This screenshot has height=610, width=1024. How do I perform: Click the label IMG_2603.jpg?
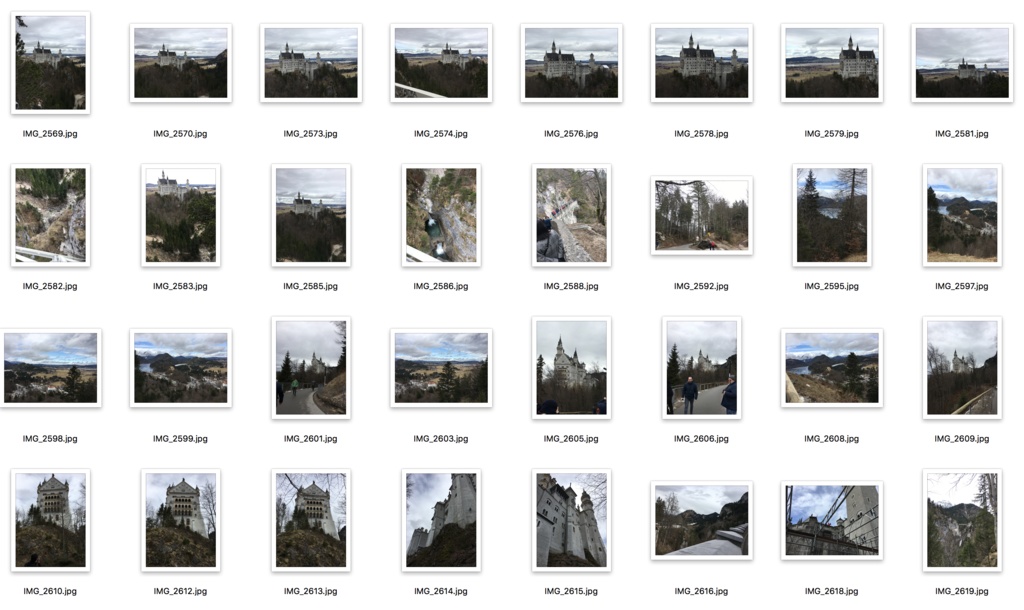click(441, 438)
